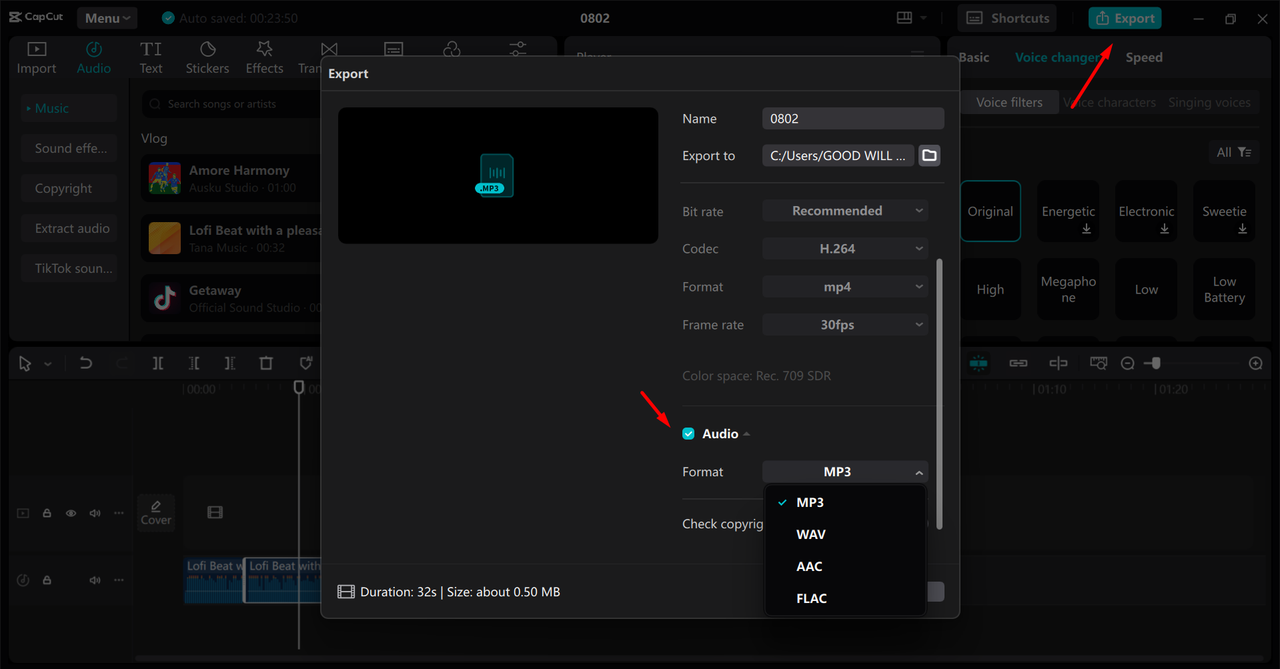Viewport: 1280px width, 669px height.
Task: Lock the audio track
Action: coord(47,580)
